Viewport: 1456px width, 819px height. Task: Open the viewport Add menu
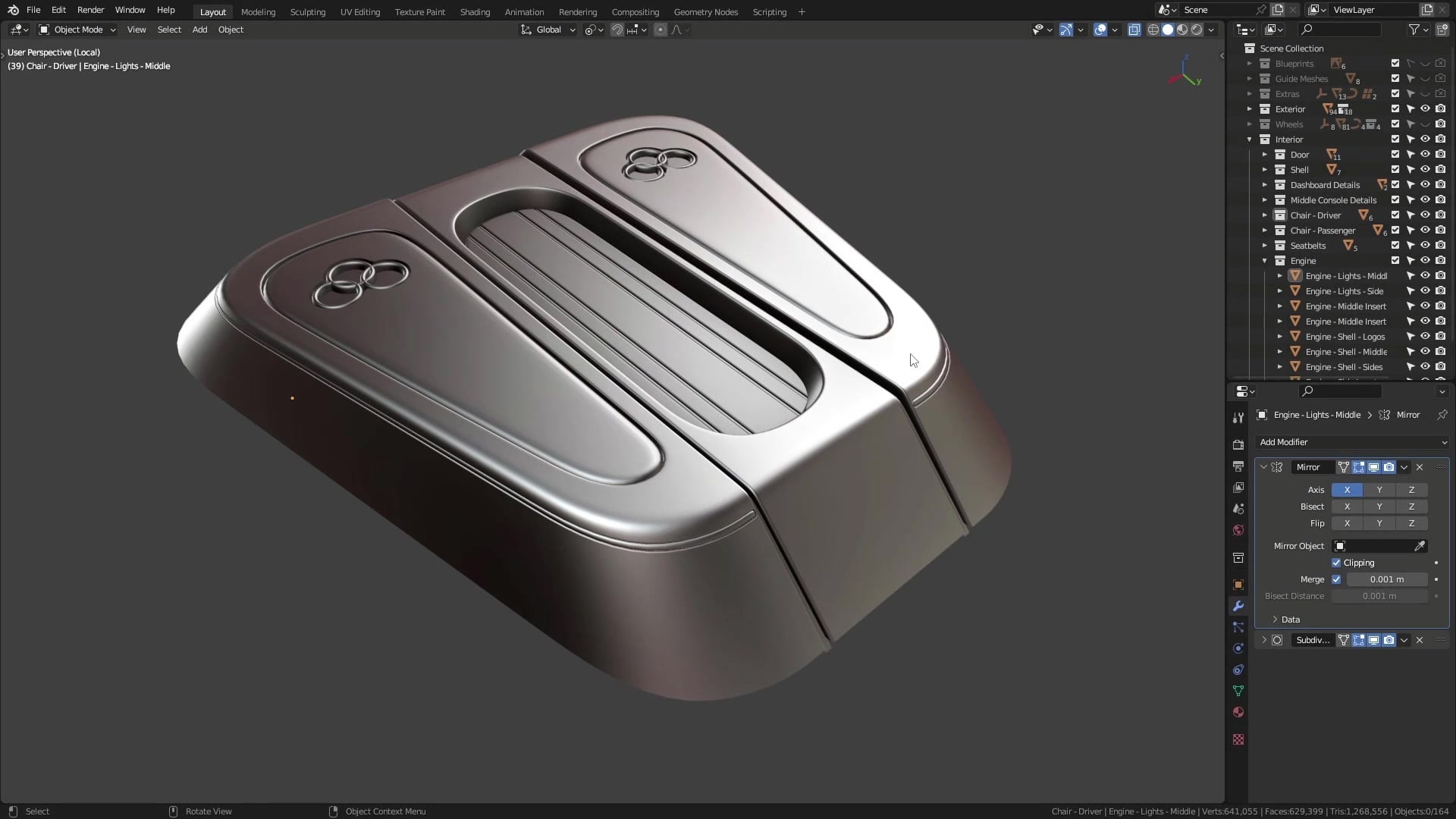(x=199, y=30)
